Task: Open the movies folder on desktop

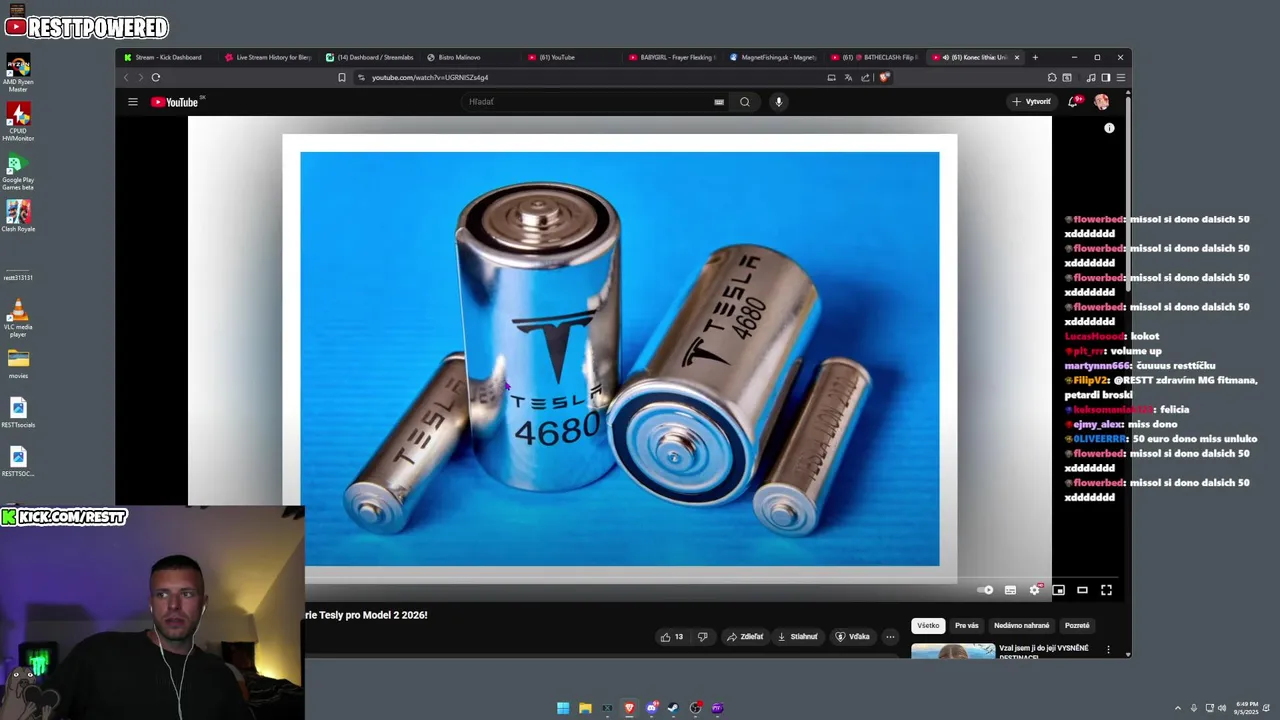Action: 18,364
